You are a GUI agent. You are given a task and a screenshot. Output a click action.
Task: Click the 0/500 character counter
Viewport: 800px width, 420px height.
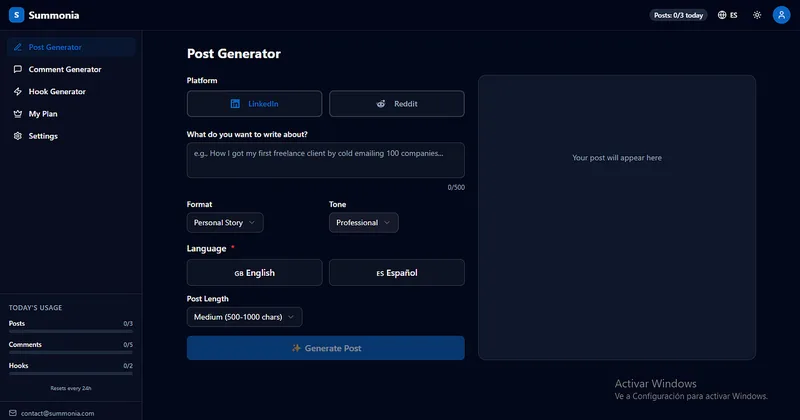click(456, 187)
